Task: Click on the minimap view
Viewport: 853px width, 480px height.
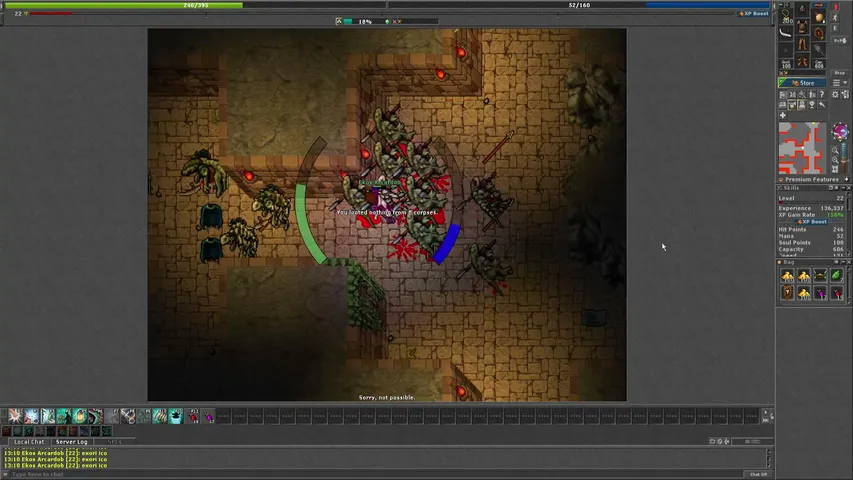Action: pyautogui.click(x=802, y=148)
